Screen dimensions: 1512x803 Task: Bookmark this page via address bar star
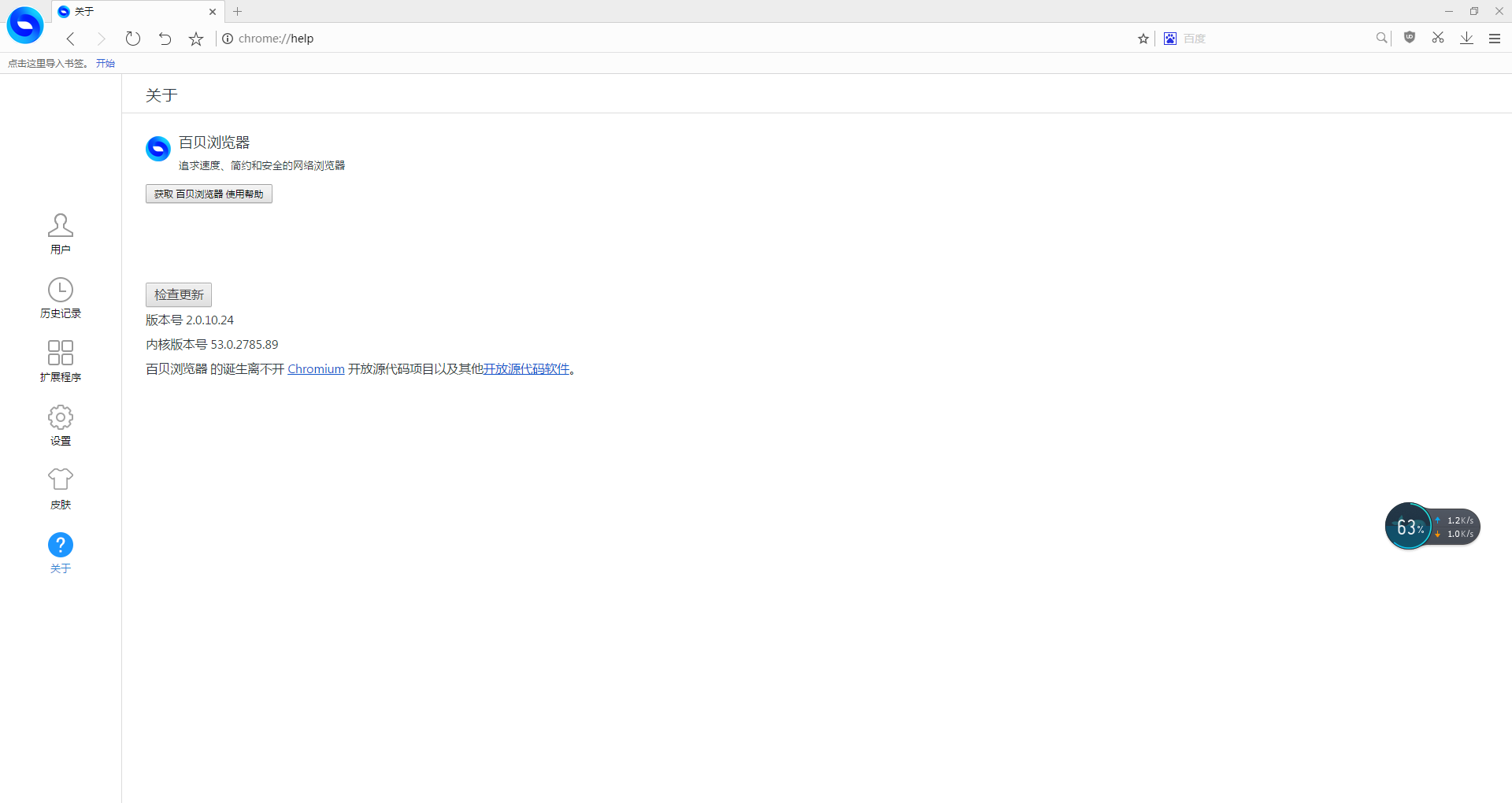(x=1143, y=39)
